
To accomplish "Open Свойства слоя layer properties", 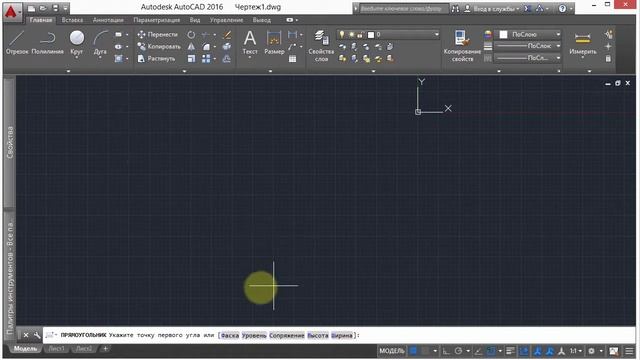I will tap(321, 46).
